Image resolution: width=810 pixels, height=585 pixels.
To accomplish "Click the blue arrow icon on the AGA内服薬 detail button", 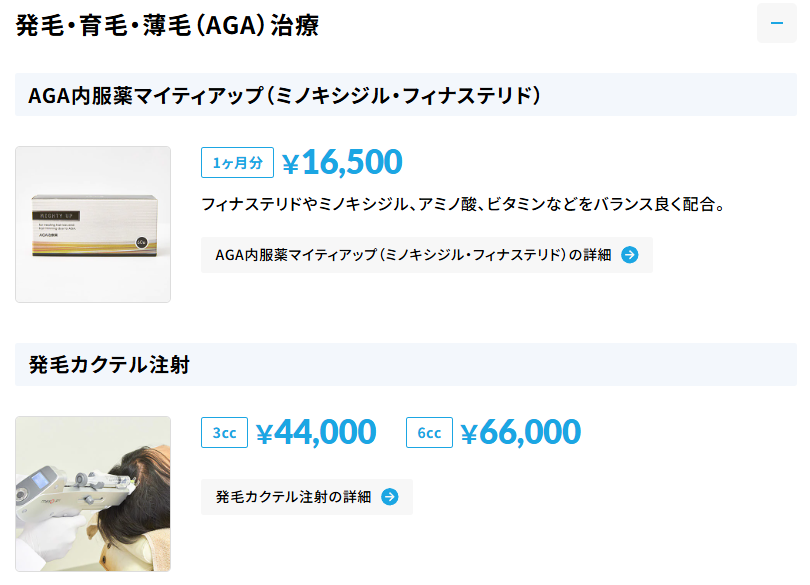I will [632, 256].
